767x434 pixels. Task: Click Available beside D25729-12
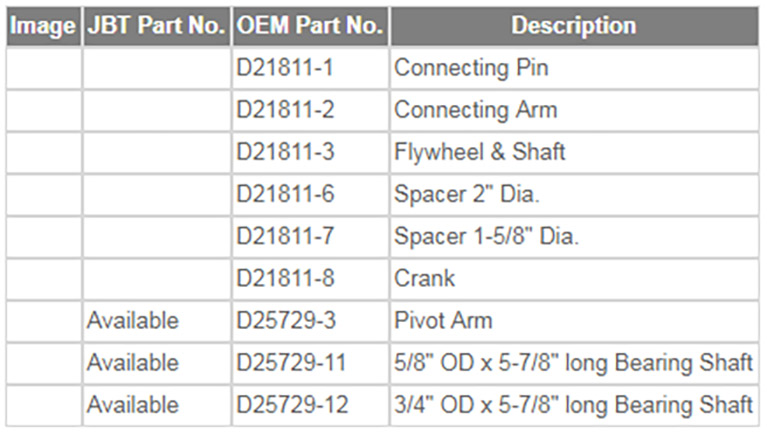(x=133, y=405)
